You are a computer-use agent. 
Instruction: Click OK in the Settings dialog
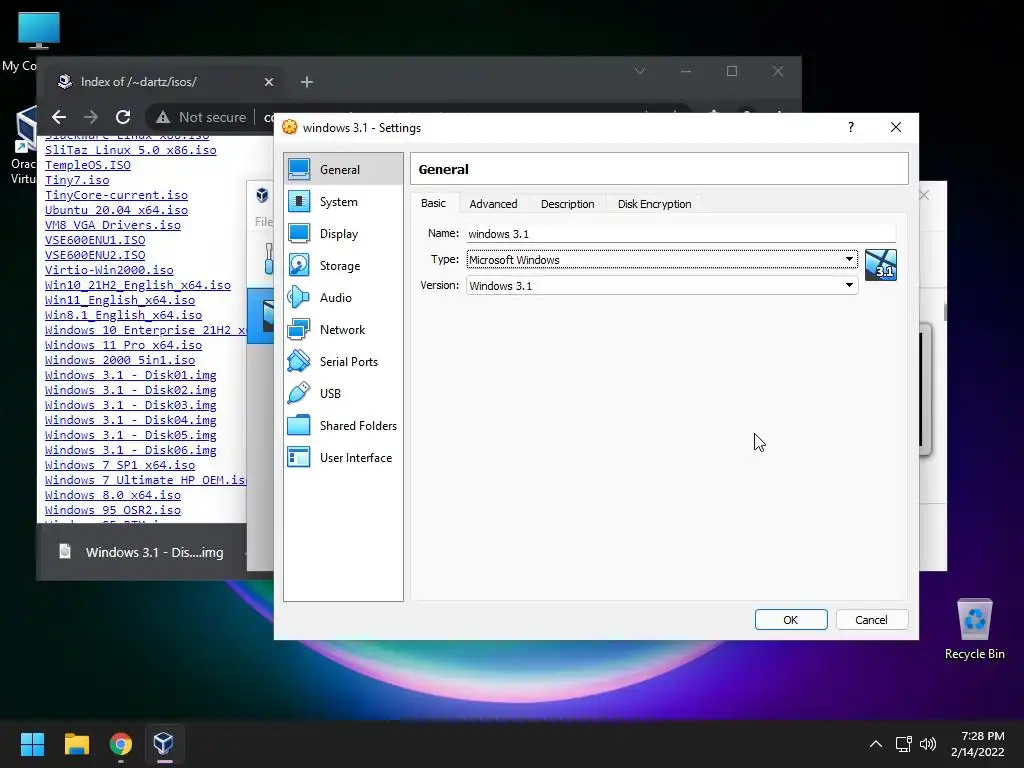pos(791,620)
